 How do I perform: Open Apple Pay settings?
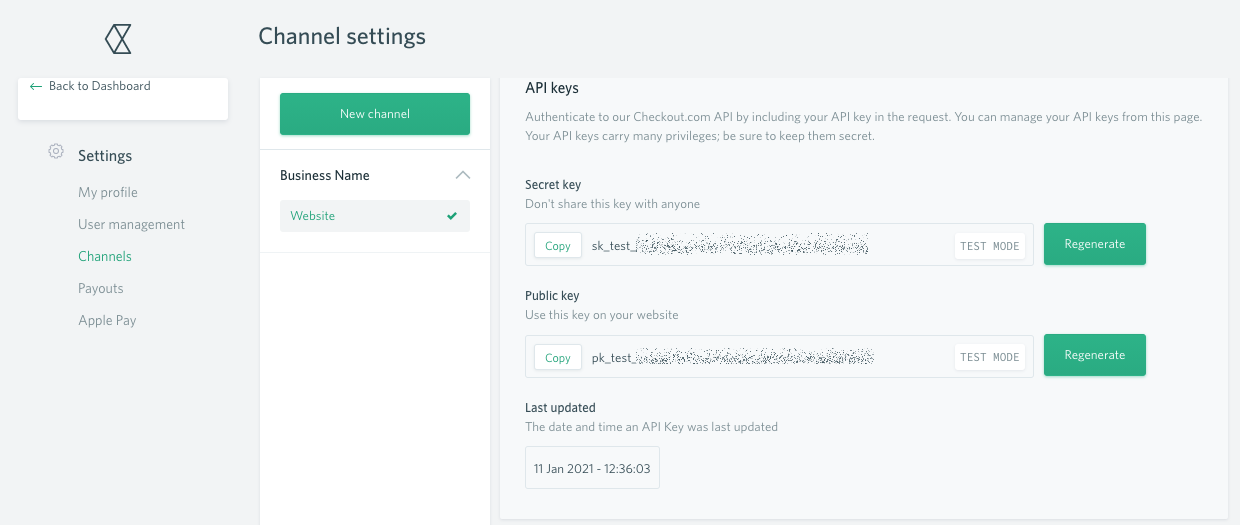(x=107, y=320)
